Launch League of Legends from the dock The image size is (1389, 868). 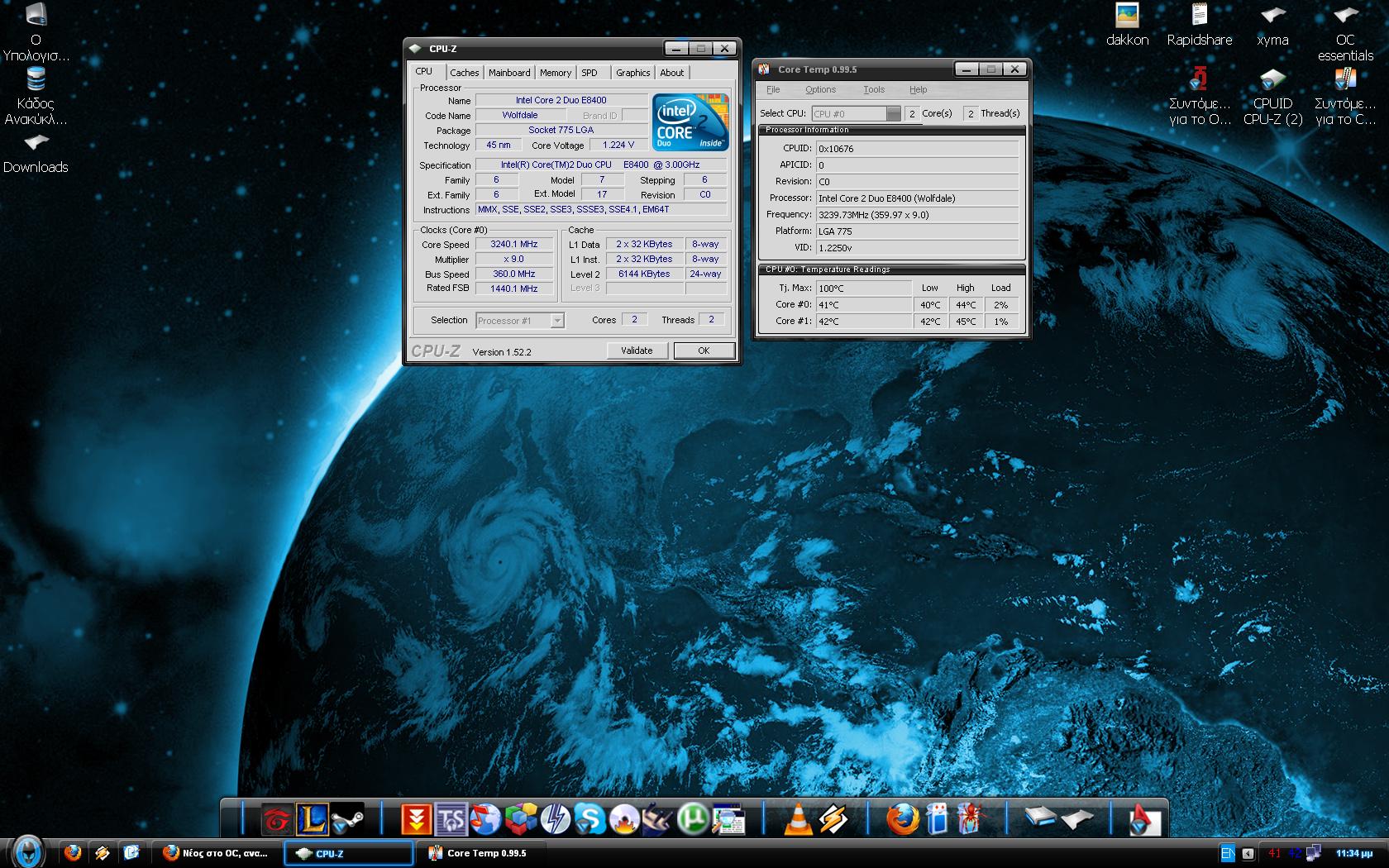313,819
